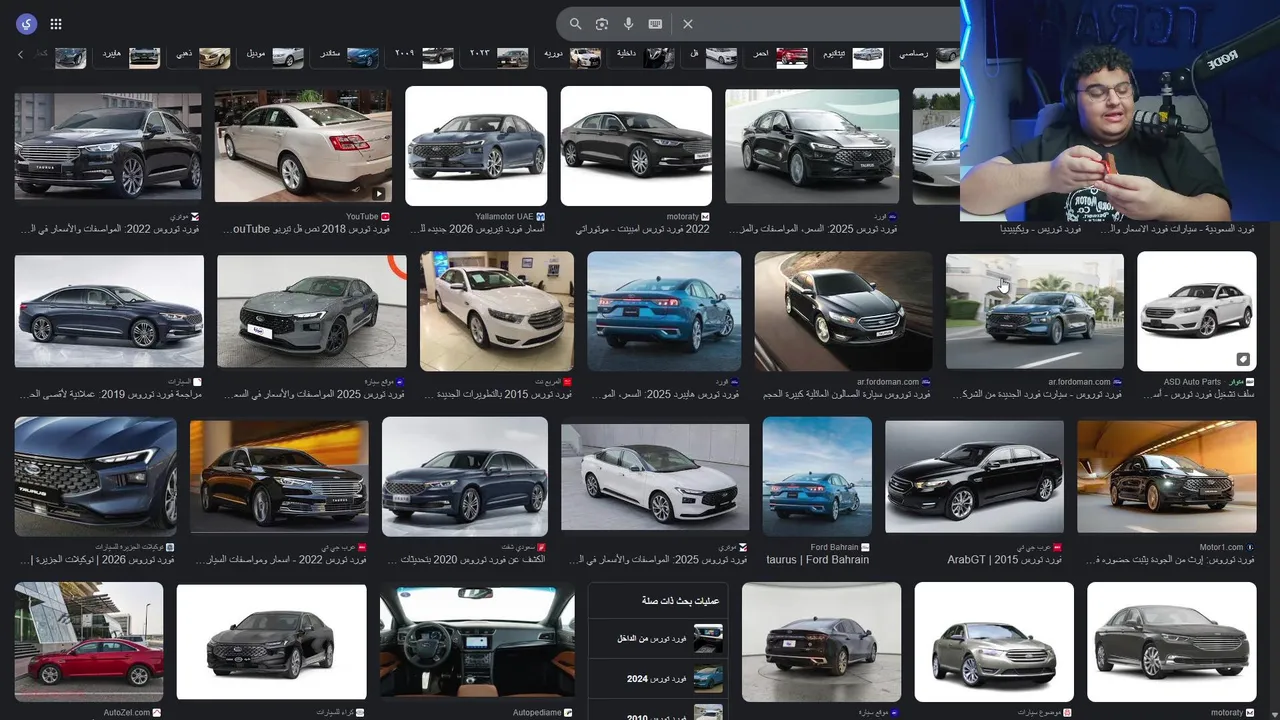Open the Autopediame interior dashboard thumbnail
Screen dimensions: 1280x720
coord(477,642)
